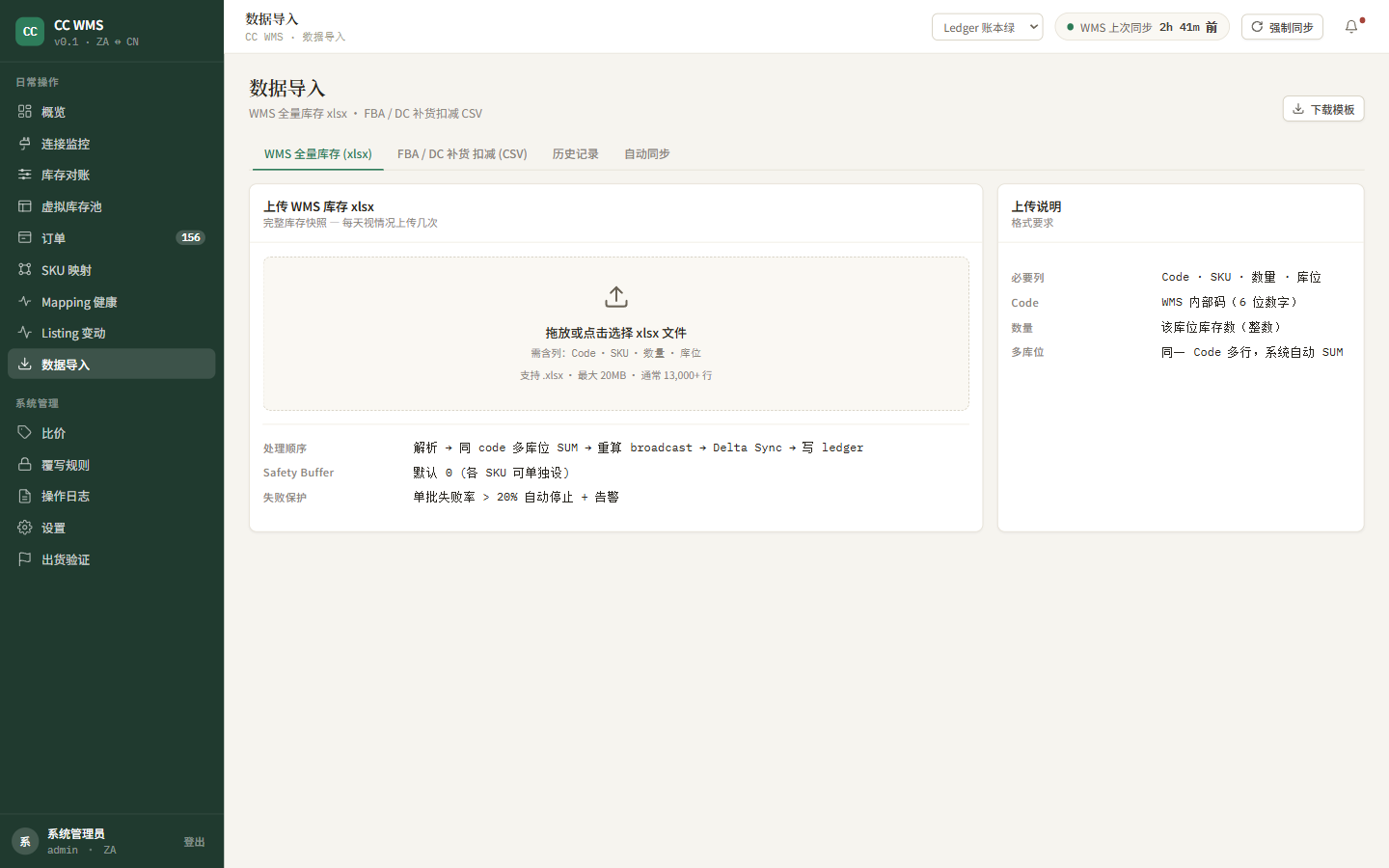Open the Ledger 账本绿 theme dropdown

point(987,27)
